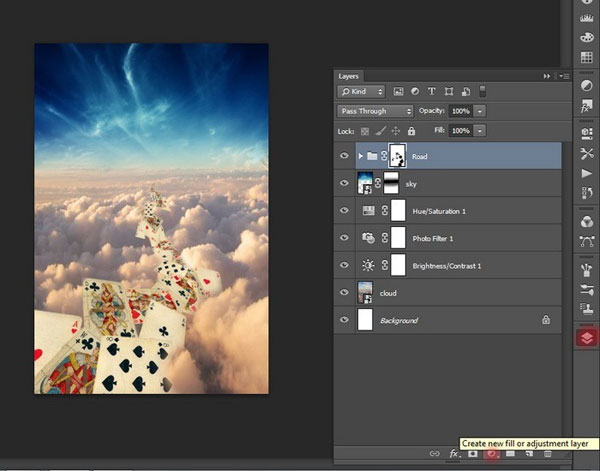Open the Histogram panel icon
The image size is (600, 471).
tap(587, 18)
